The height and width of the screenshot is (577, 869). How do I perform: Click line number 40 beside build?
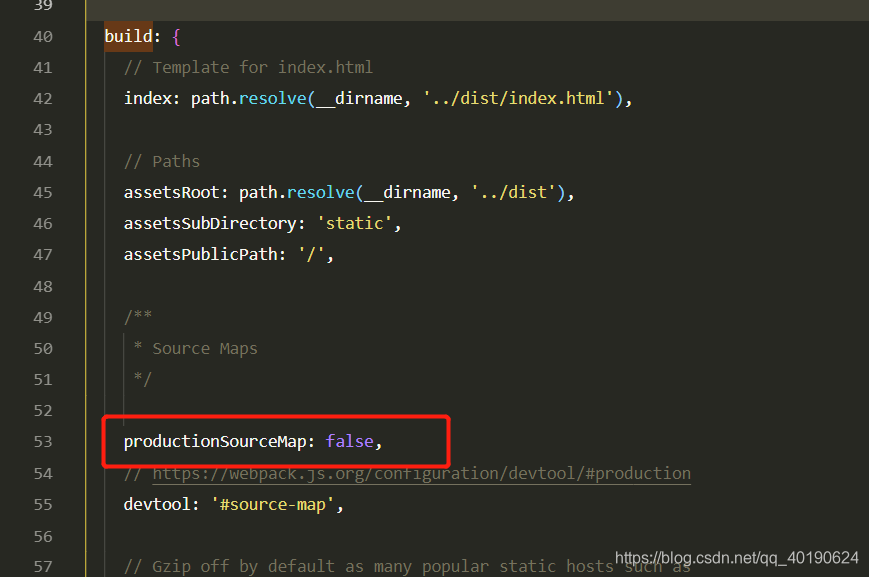coord(43,36)
